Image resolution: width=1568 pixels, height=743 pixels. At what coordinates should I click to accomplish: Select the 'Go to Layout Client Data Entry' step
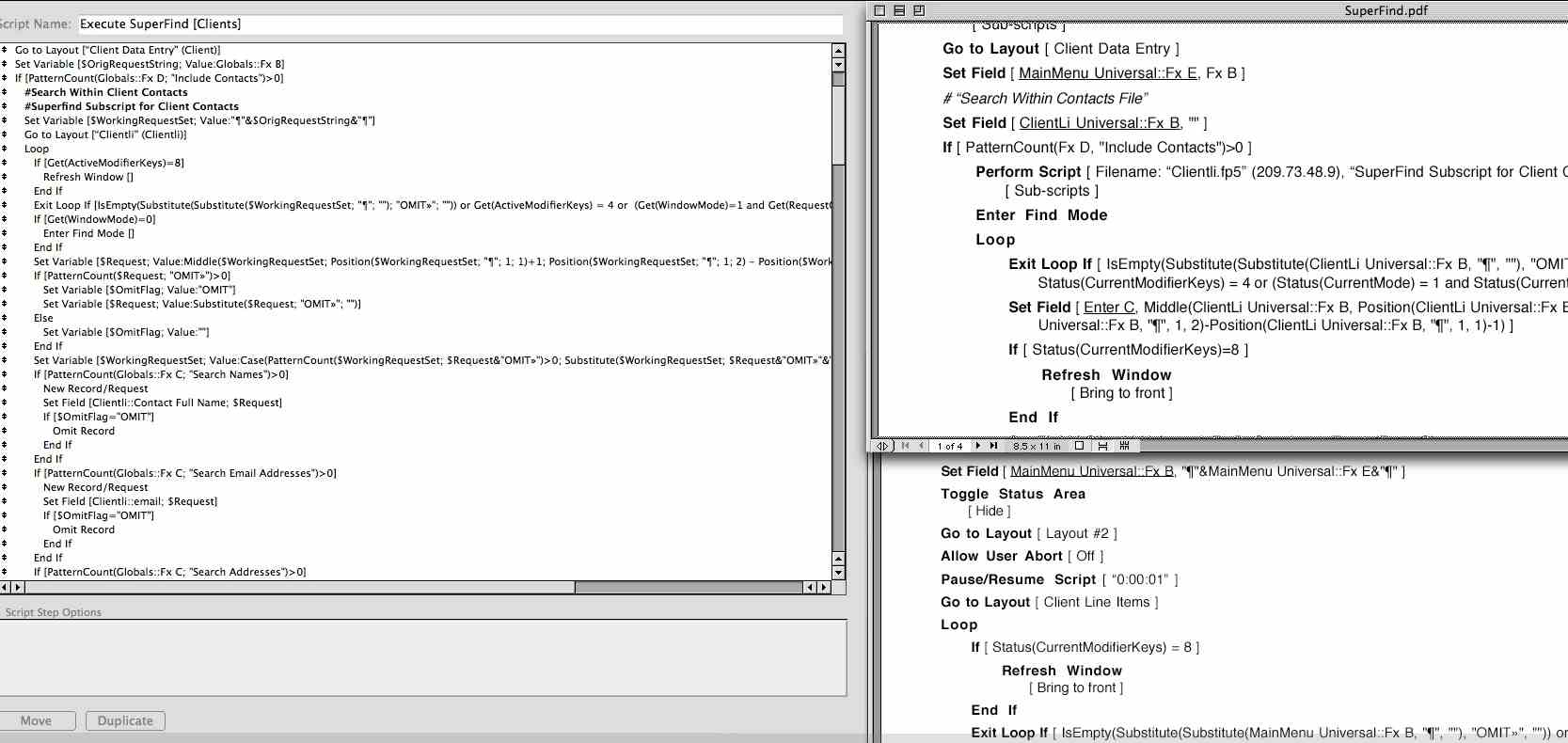click(118, 50)
